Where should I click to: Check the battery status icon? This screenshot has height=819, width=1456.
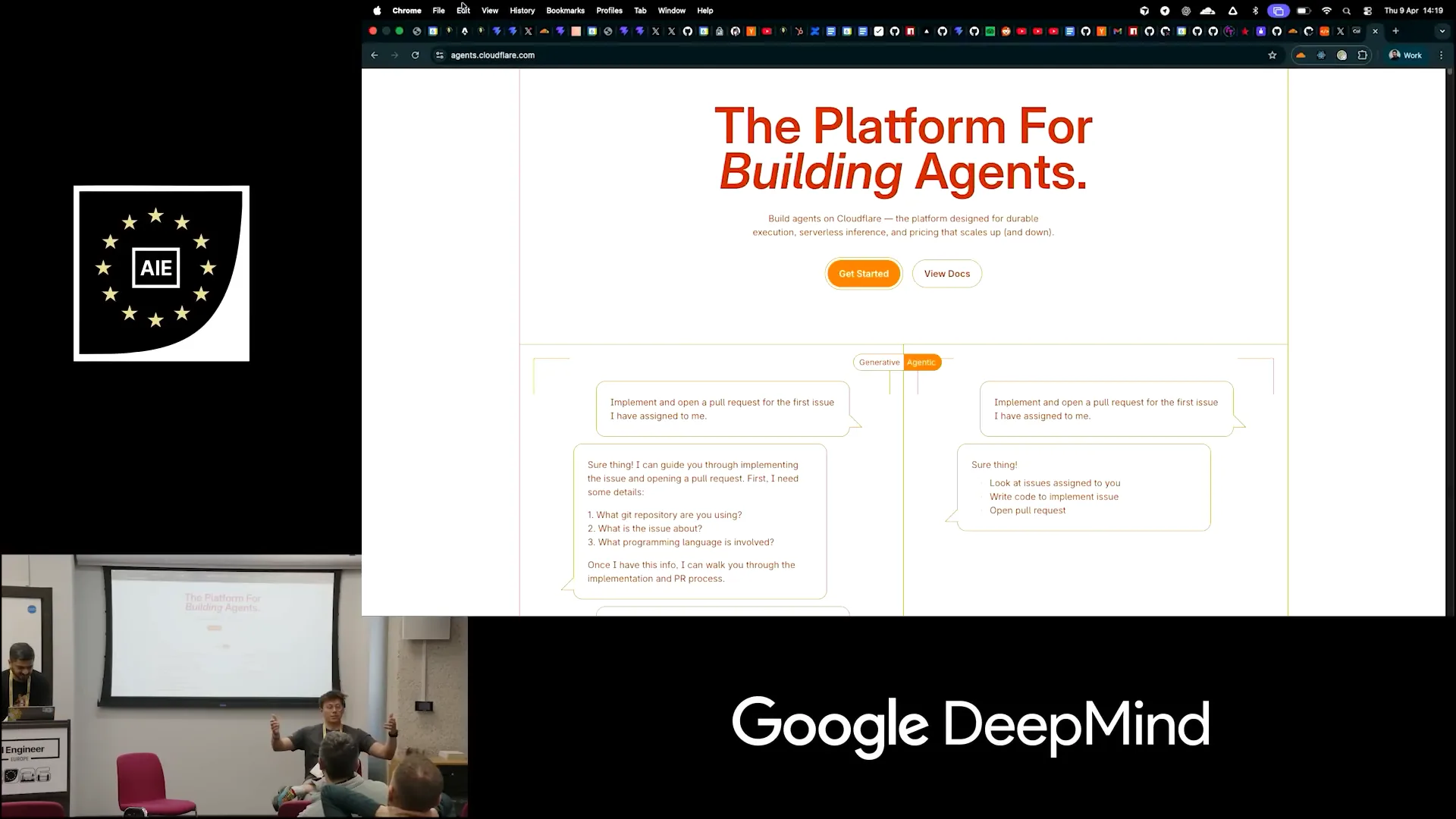(1304, 11)
